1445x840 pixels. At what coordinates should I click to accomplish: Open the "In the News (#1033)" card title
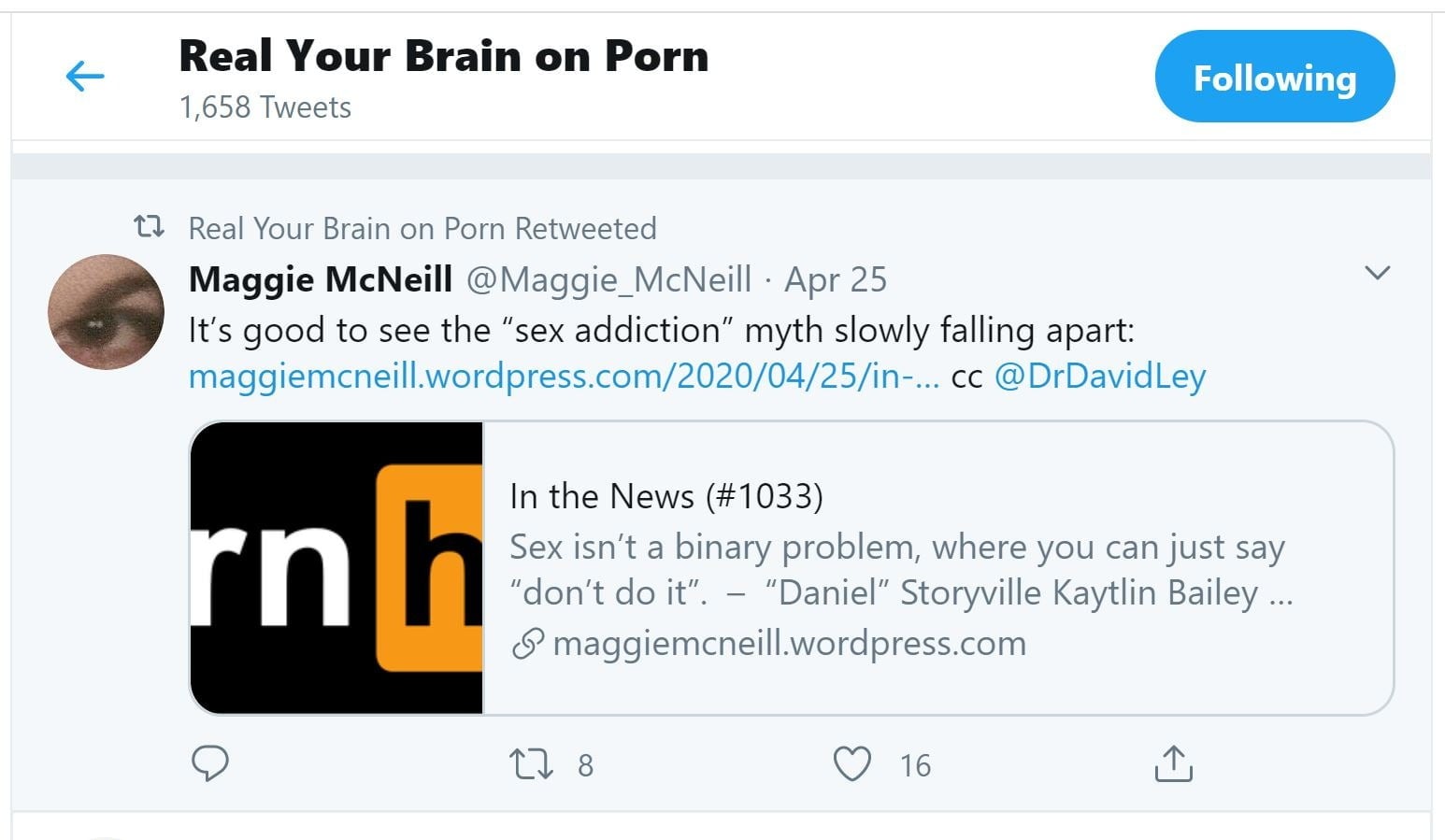click(x=665, y=496)
